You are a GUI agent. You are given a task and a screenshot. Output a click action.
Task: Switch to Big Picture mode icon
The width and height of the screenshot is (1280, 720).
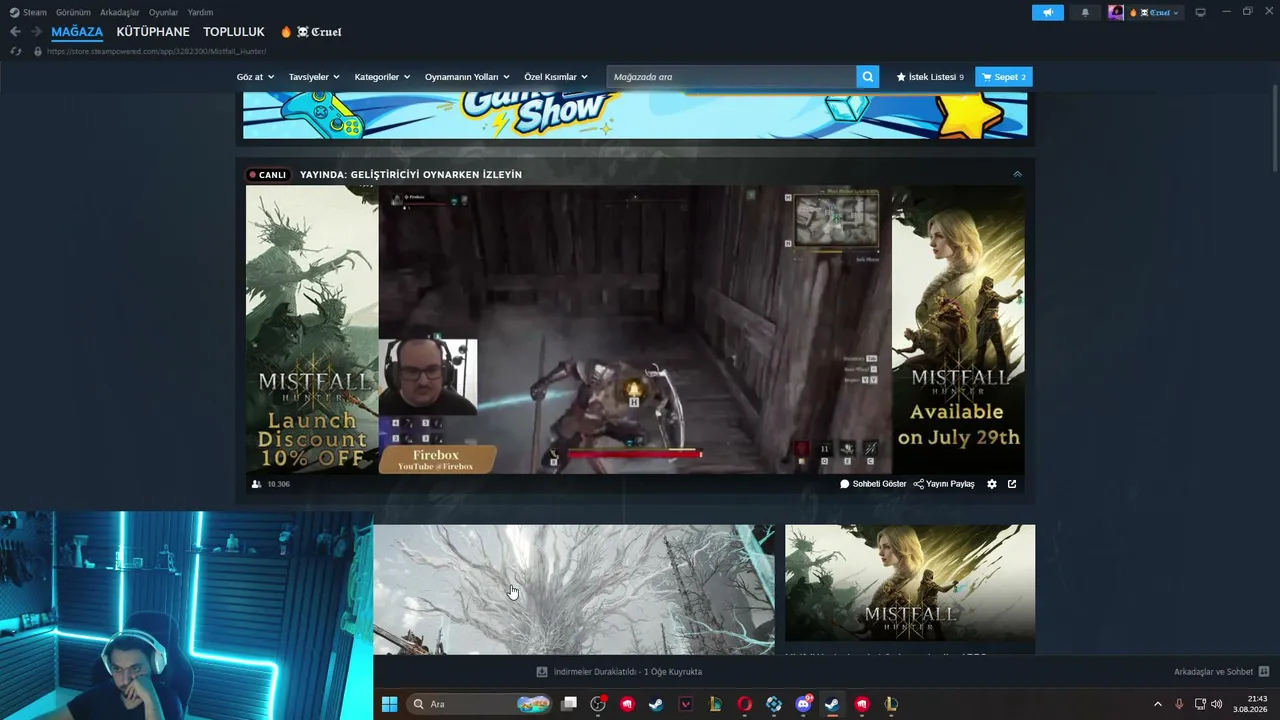coord(1200,12)
